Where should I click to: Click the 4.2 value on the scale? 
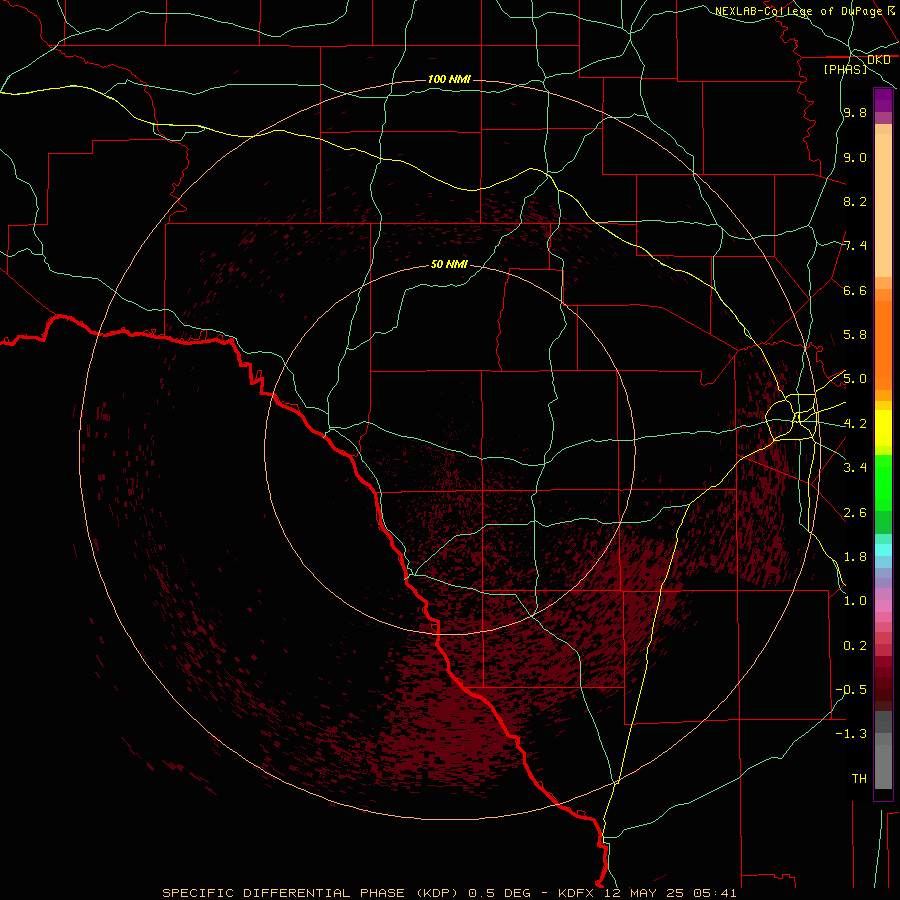click(855, 424)
